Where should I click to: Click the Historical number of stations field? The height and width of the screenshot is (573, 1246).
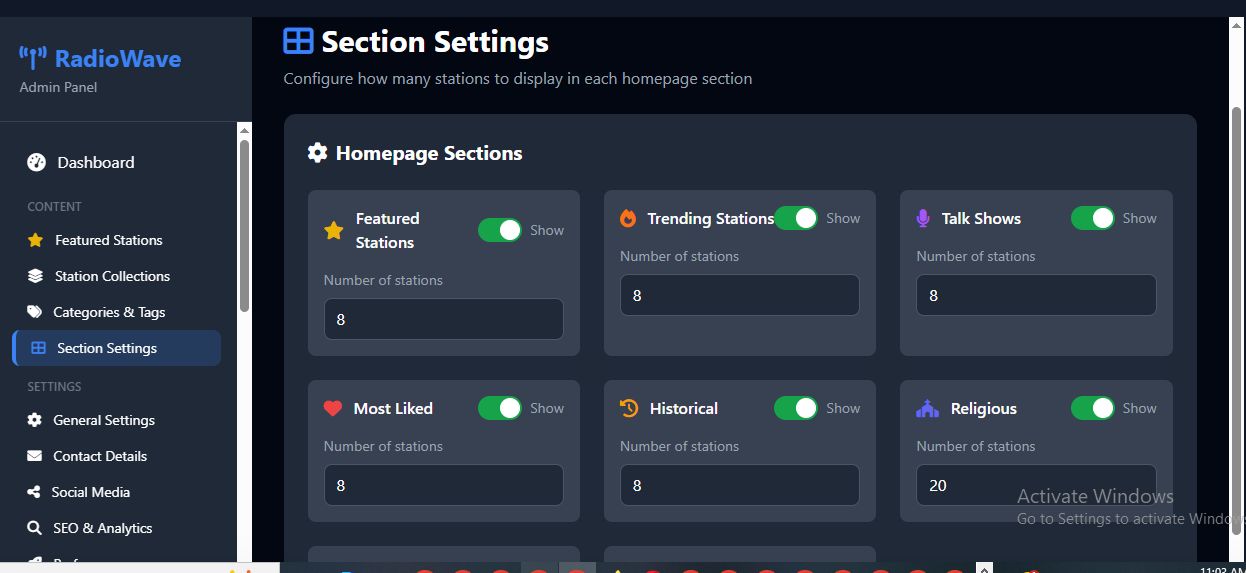[x=739, y=485]
